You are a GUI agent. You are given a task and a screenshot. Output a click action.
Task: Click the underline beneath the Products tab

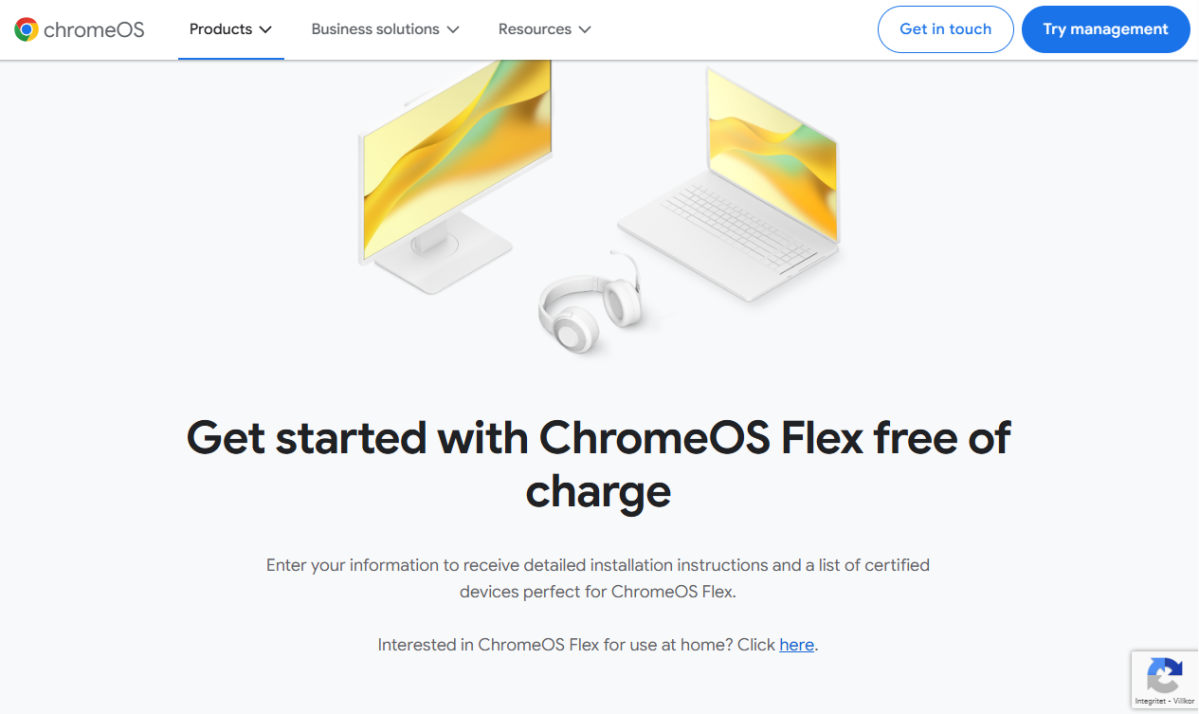point(230,58)
